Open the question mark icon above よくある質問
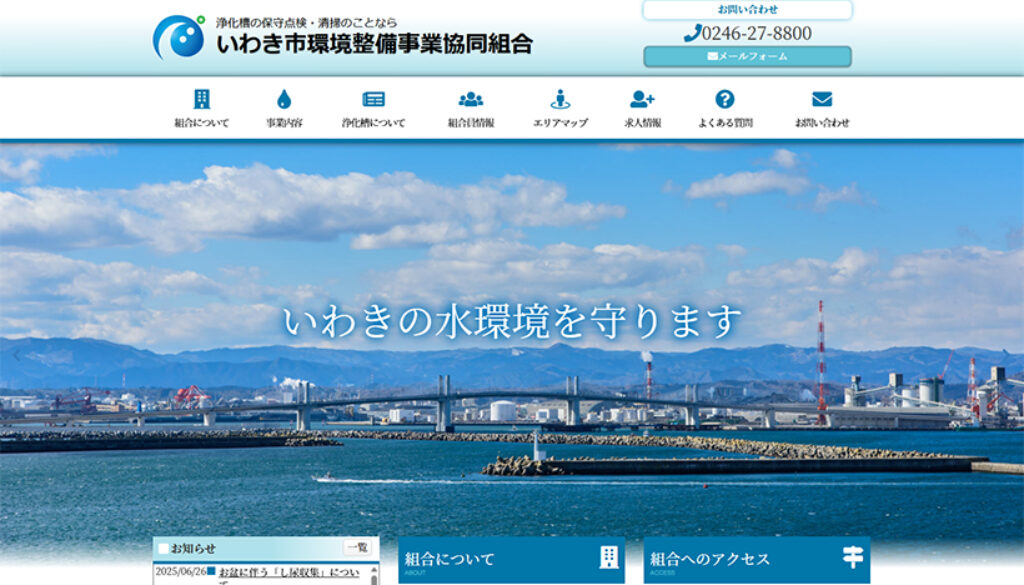 722,97
